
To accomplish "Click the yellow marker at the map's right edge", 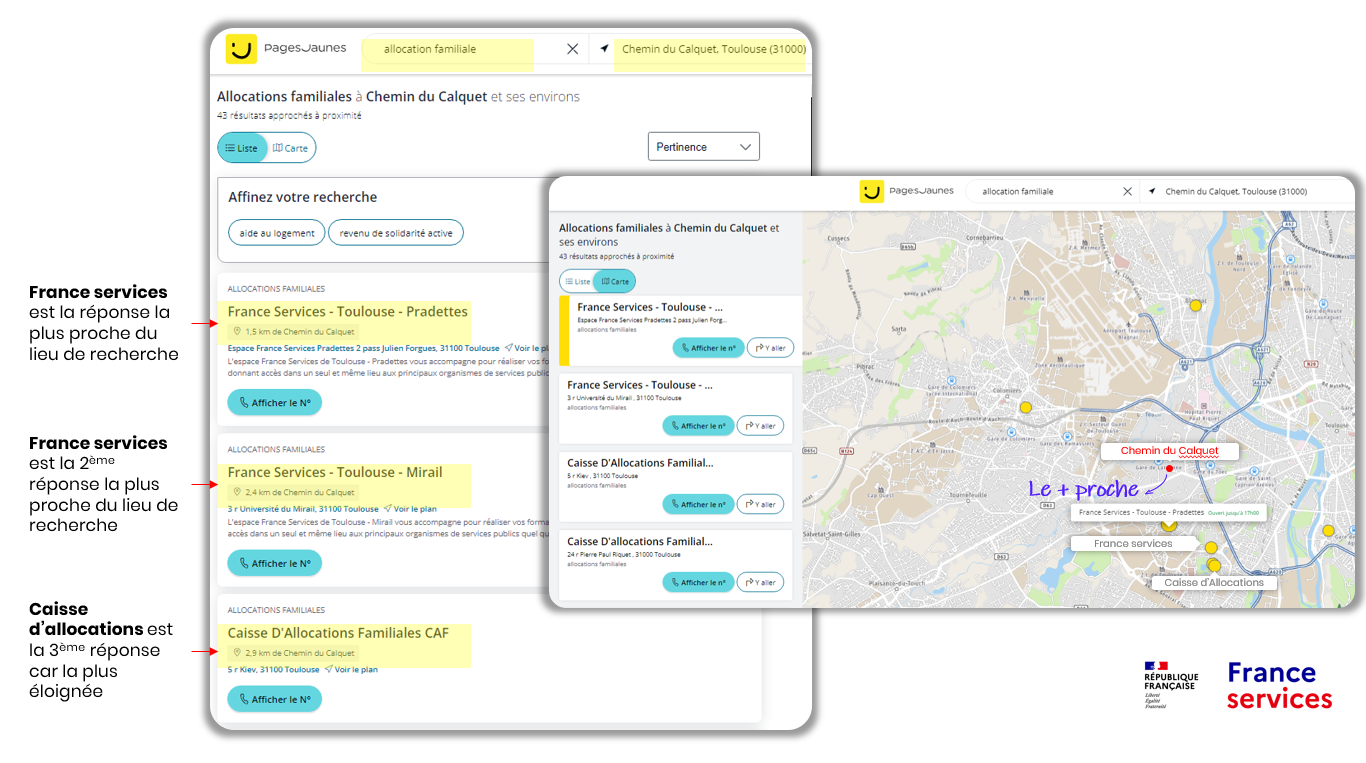I will (x=1328, y=531).
